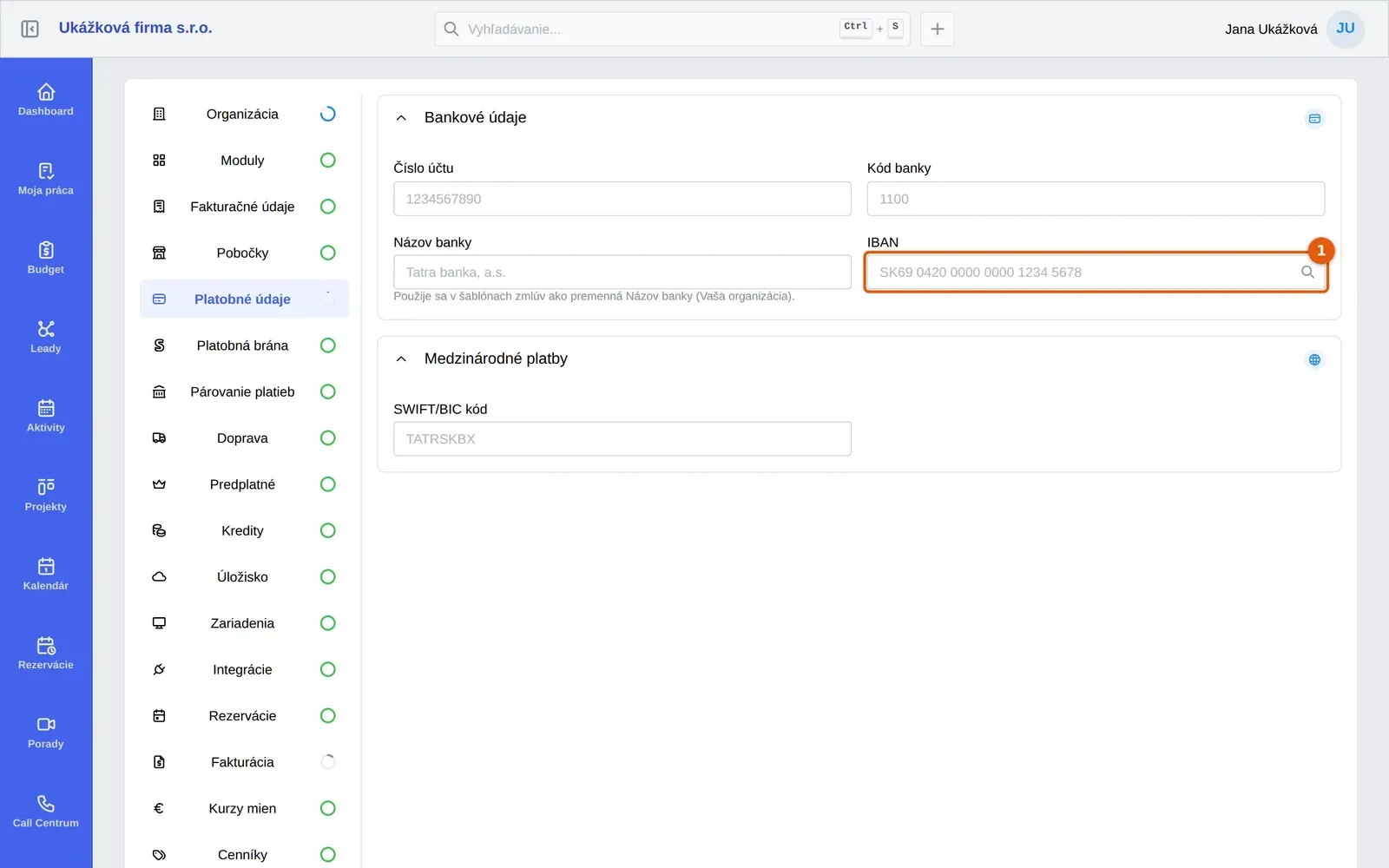
Task: Select Moduly in the settings menu
Action: [244, 161]
